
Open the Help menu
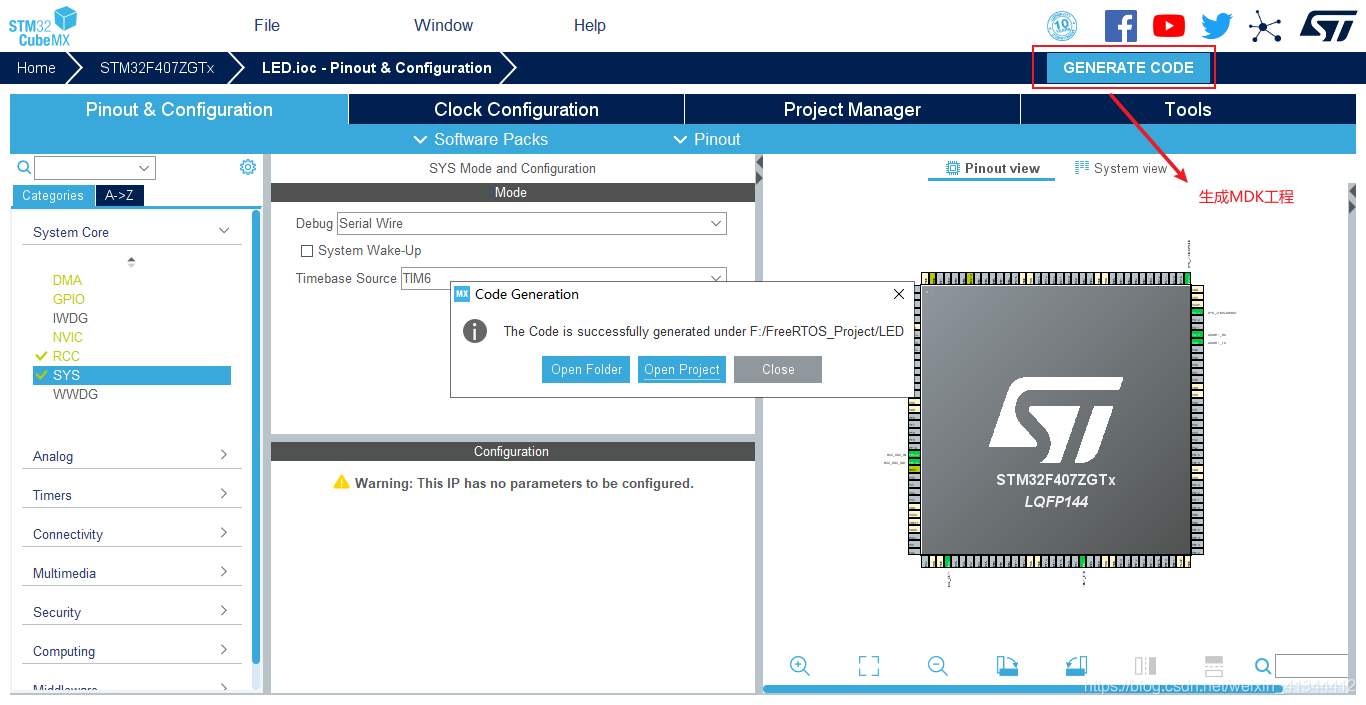tap(590, 26)
